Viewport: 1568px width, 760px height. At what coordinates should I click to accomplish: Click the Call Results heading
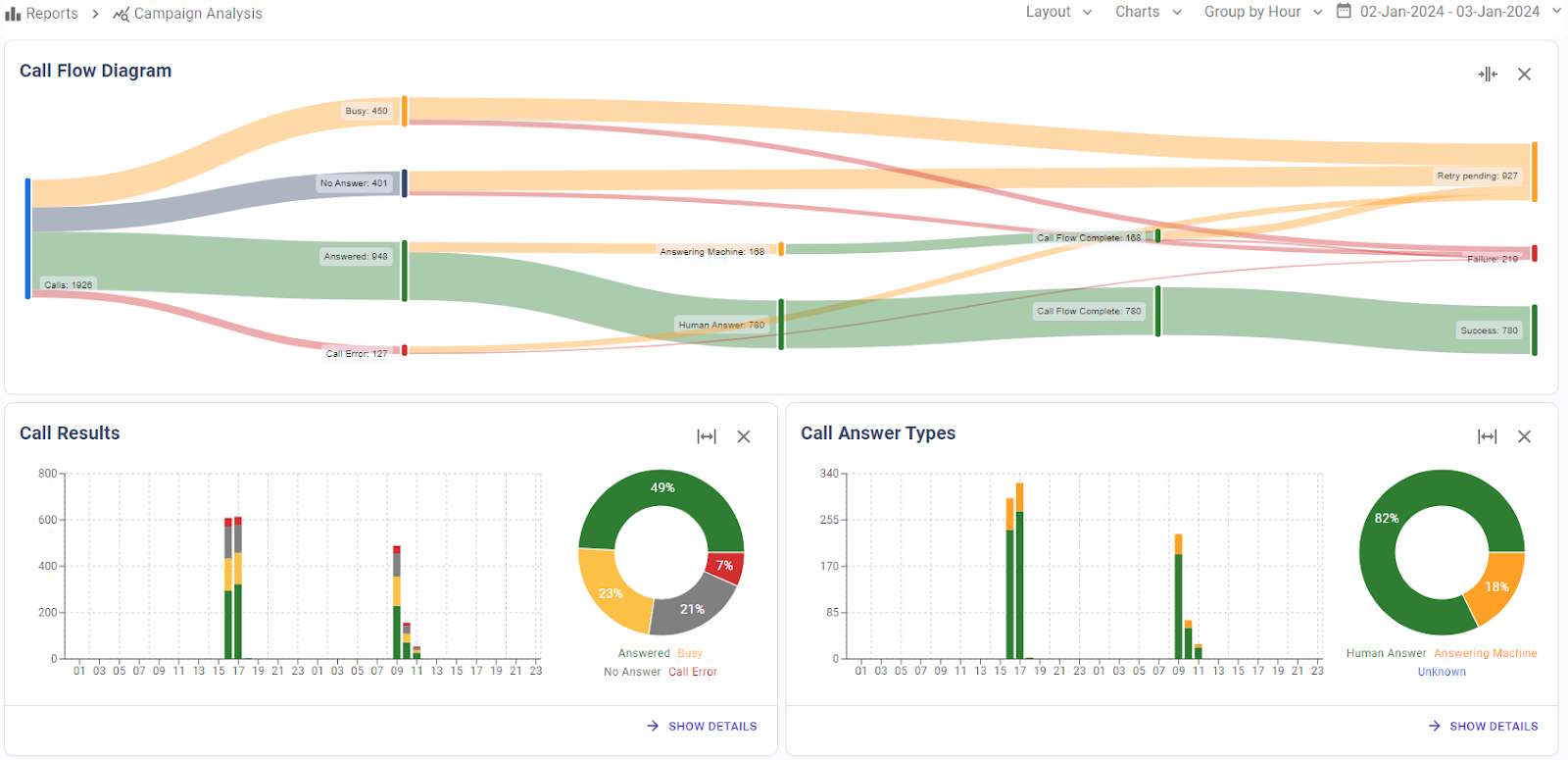(70, 433)
